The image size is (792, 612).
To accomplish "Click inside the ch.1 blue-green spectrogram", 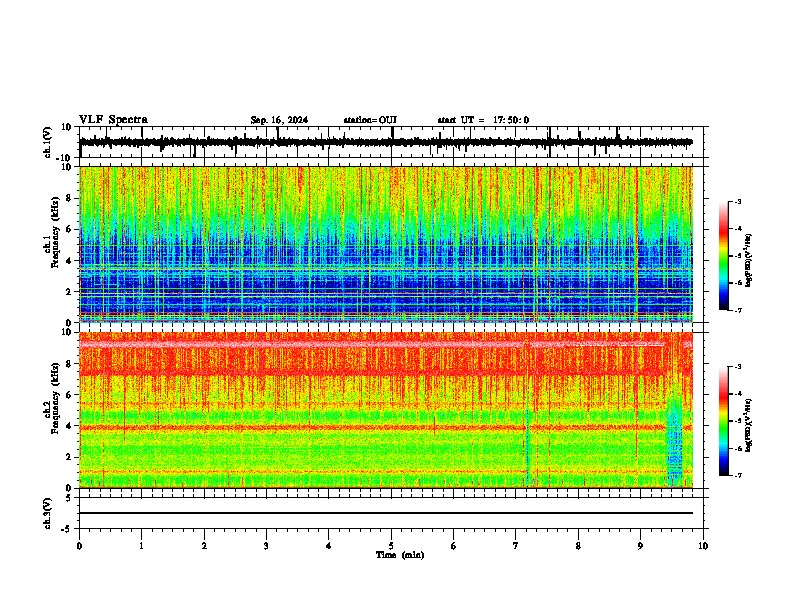I will [x=386, y=244].
